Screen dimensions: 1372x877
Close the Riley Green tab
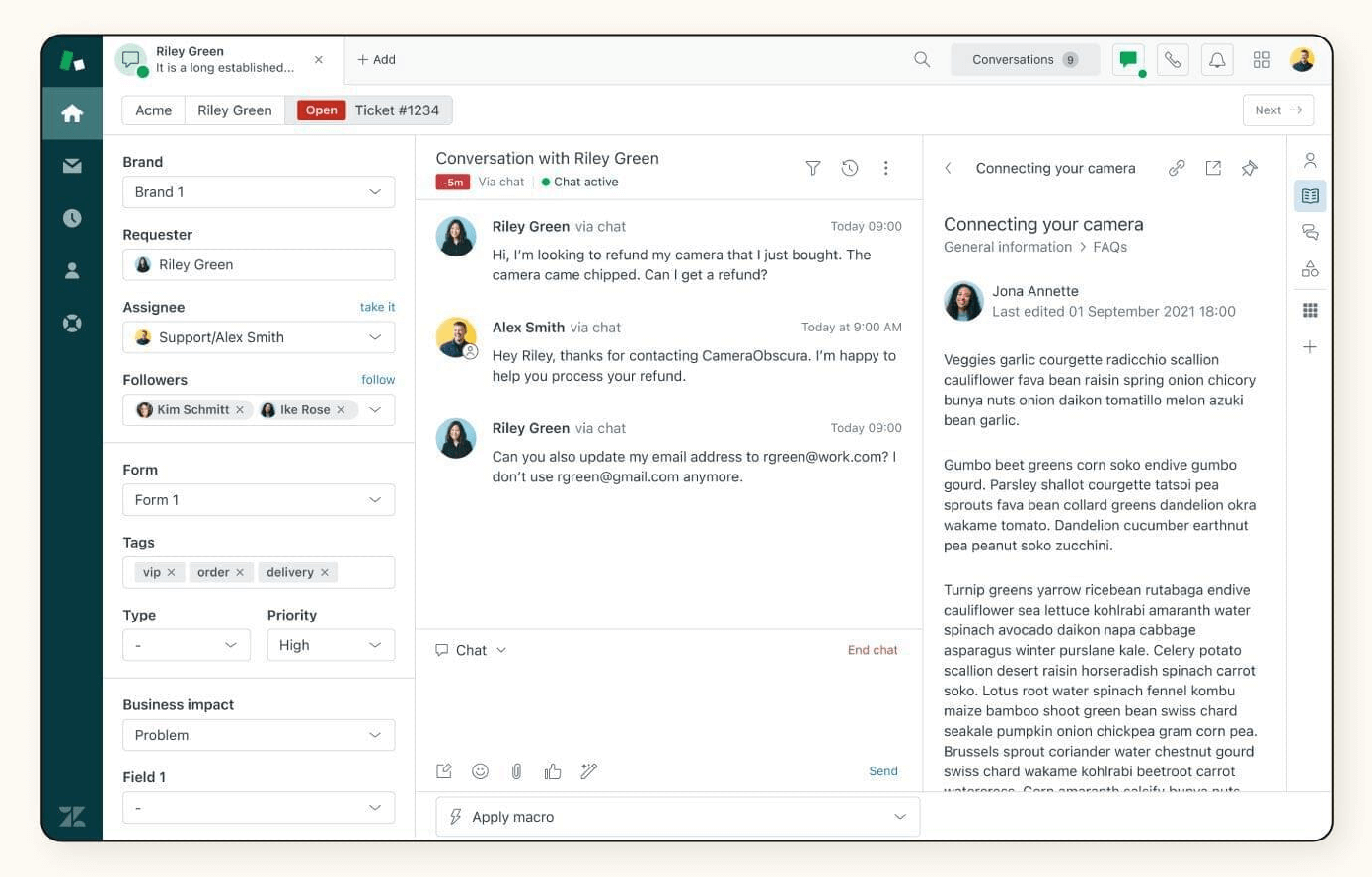pos(319,60)
